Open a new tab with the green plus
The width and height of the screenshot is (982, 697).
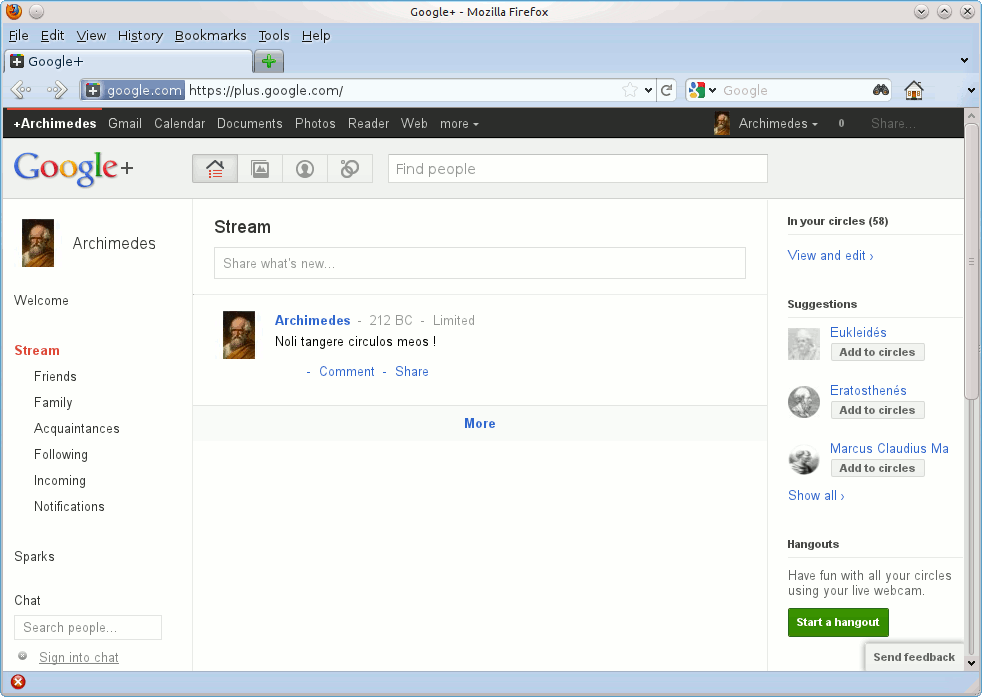click(269, 61)
